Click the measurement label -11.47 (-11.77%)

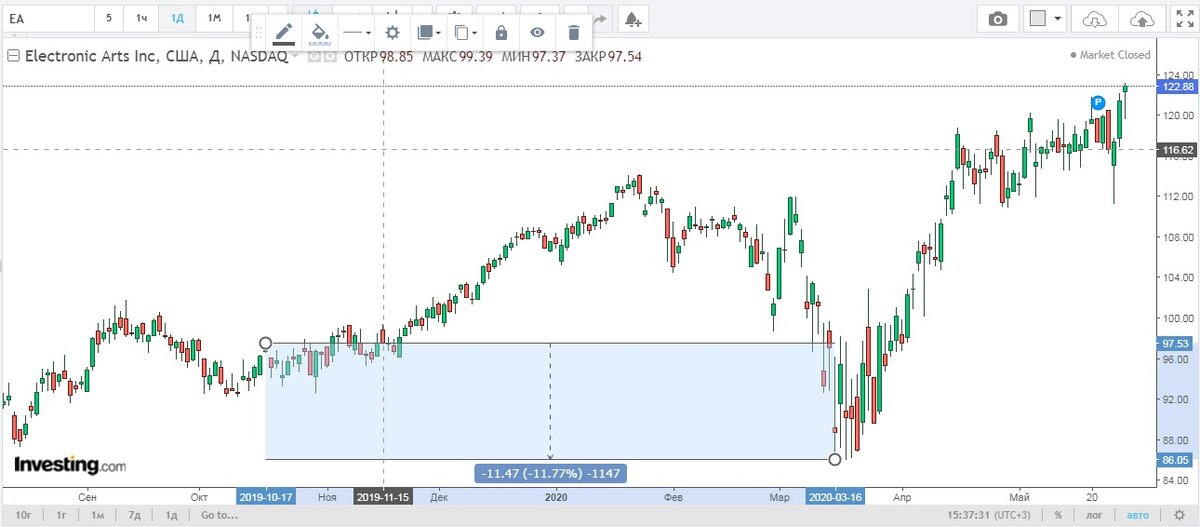point(551,473)
